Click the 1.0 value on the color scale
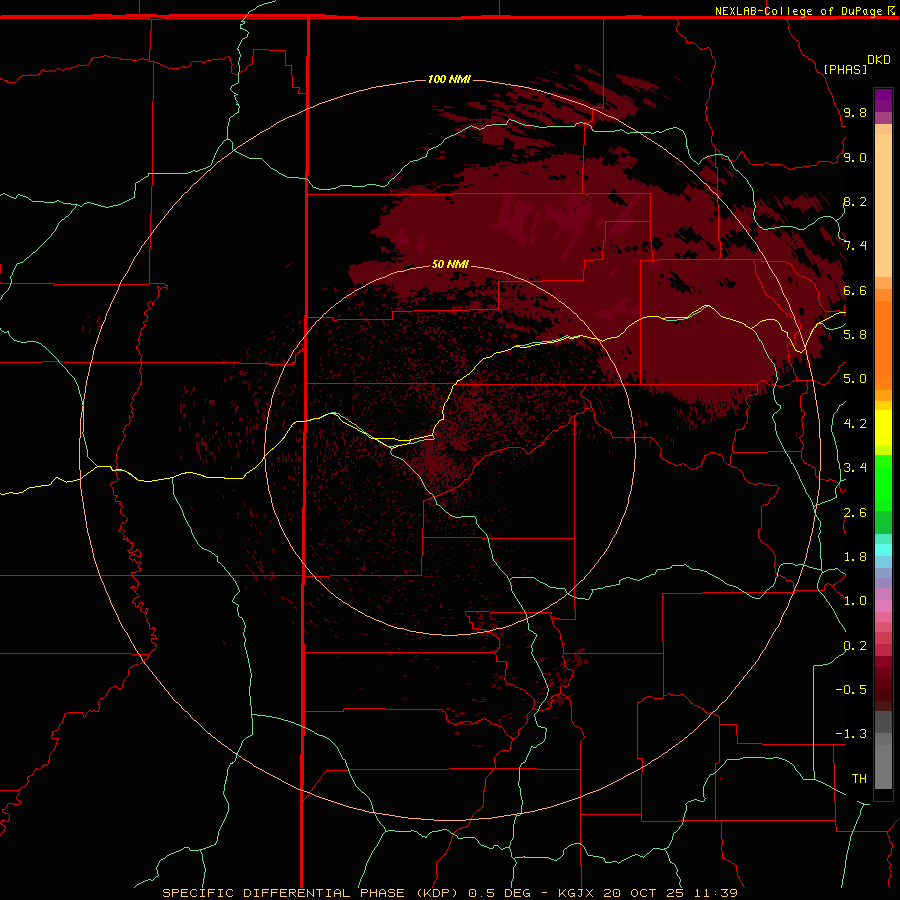This screenshot has width=900, height=900. 855,601
